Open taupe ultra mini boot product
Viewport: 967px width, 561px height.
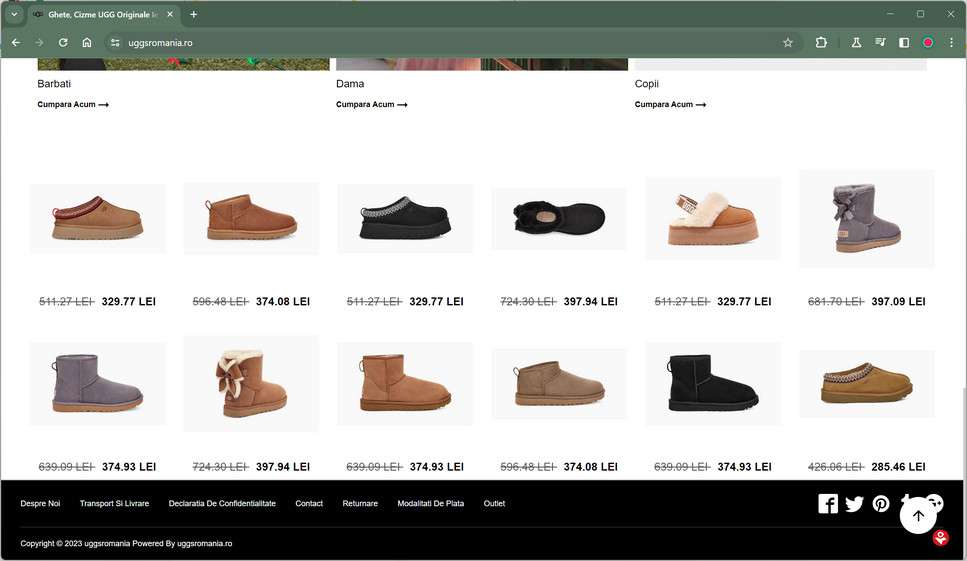pos(559,383)
